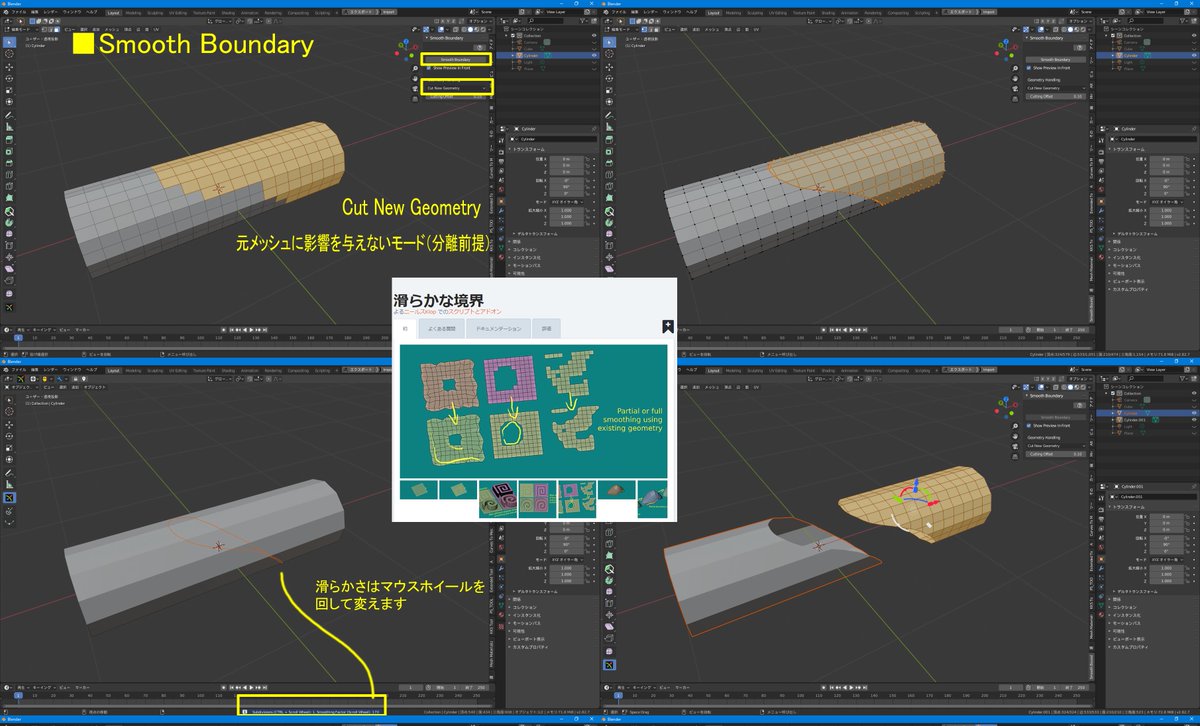Open ドキュメンテーション tab on web card
Screen dimensions: 1200x726
498,328
